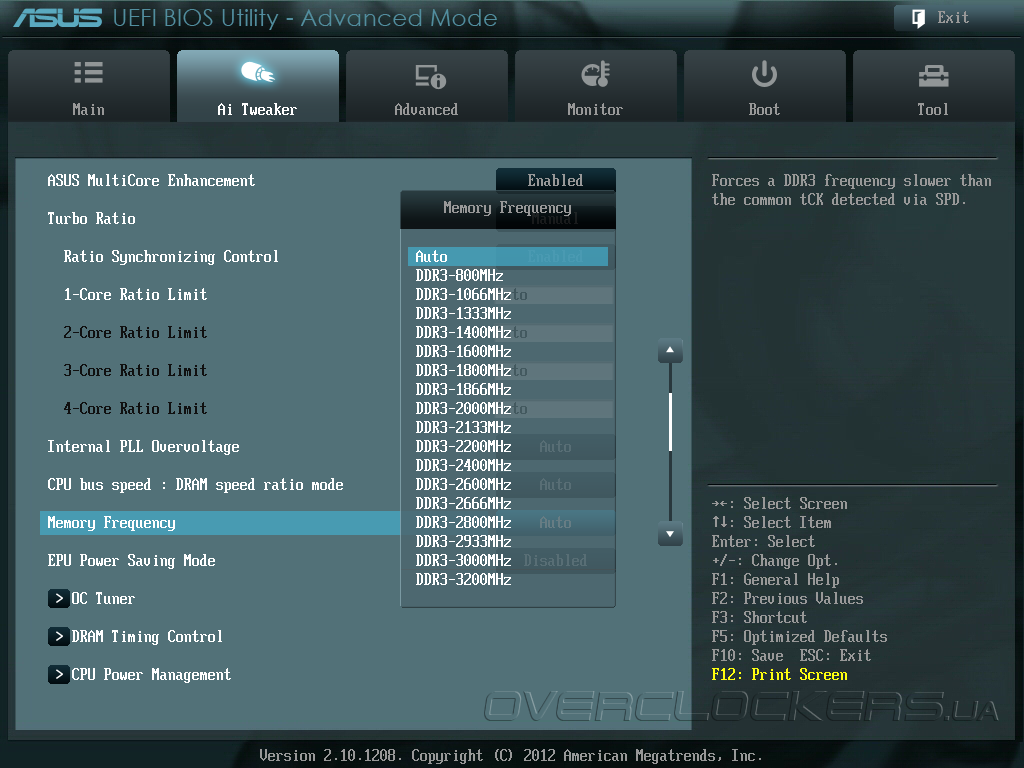The image size is (1024, 768).
Task: Click the Boot power icon
Action: [764, 74]
